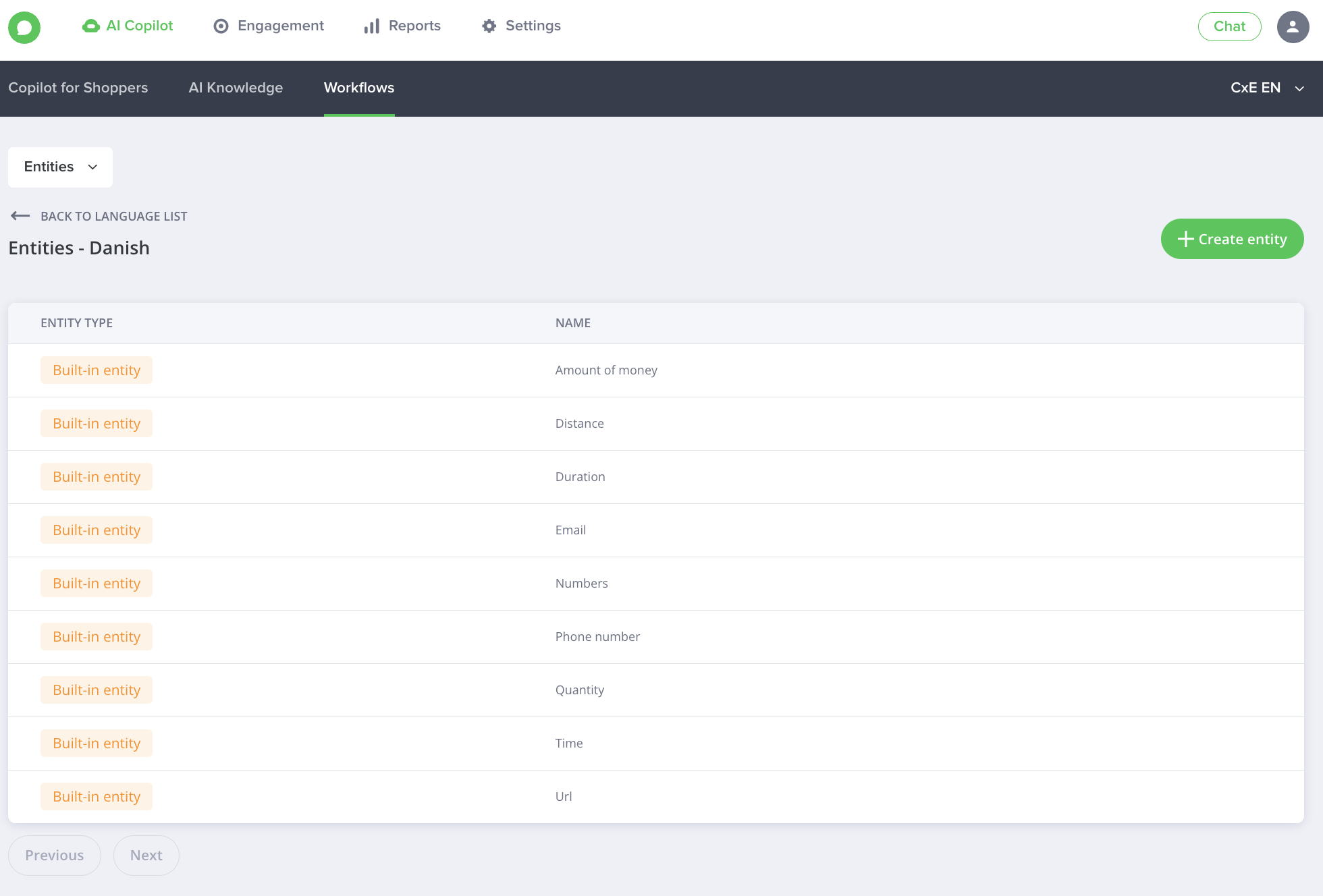Viewport: 1323px width, 896px height.
Task: Click the Chat button
Action: pyautogui.click(x=1229, y=26)
